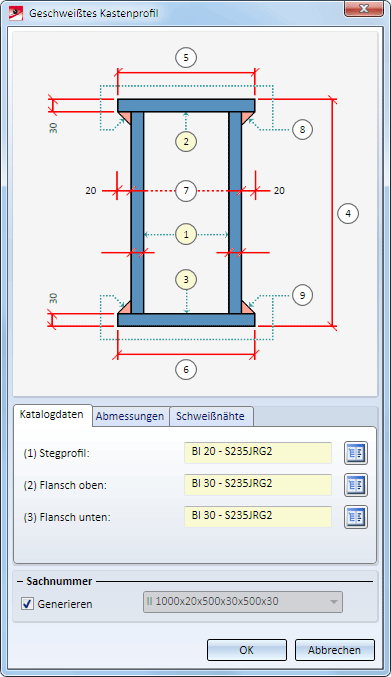Click circled number 5 top width marker
Screen dimensions: 391x677
tap(186, 57)
